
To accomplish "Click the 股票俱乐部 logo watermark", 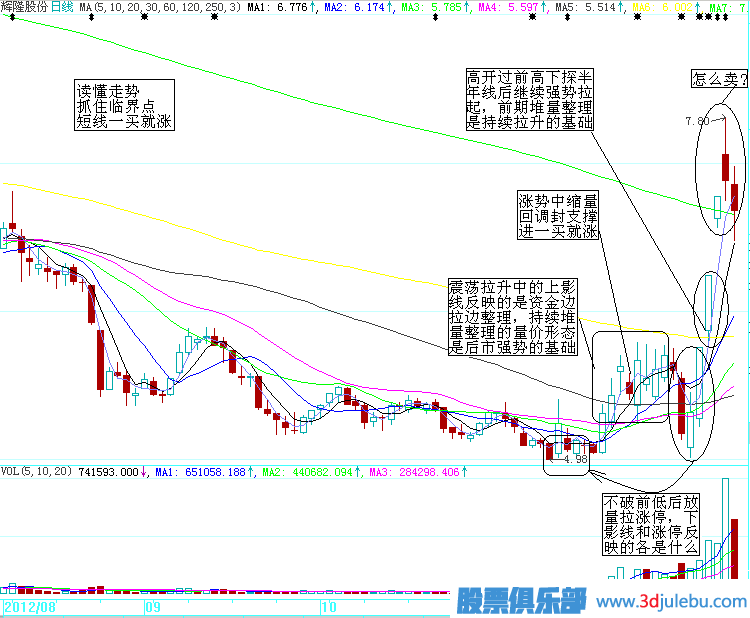I will pos(522,601).
